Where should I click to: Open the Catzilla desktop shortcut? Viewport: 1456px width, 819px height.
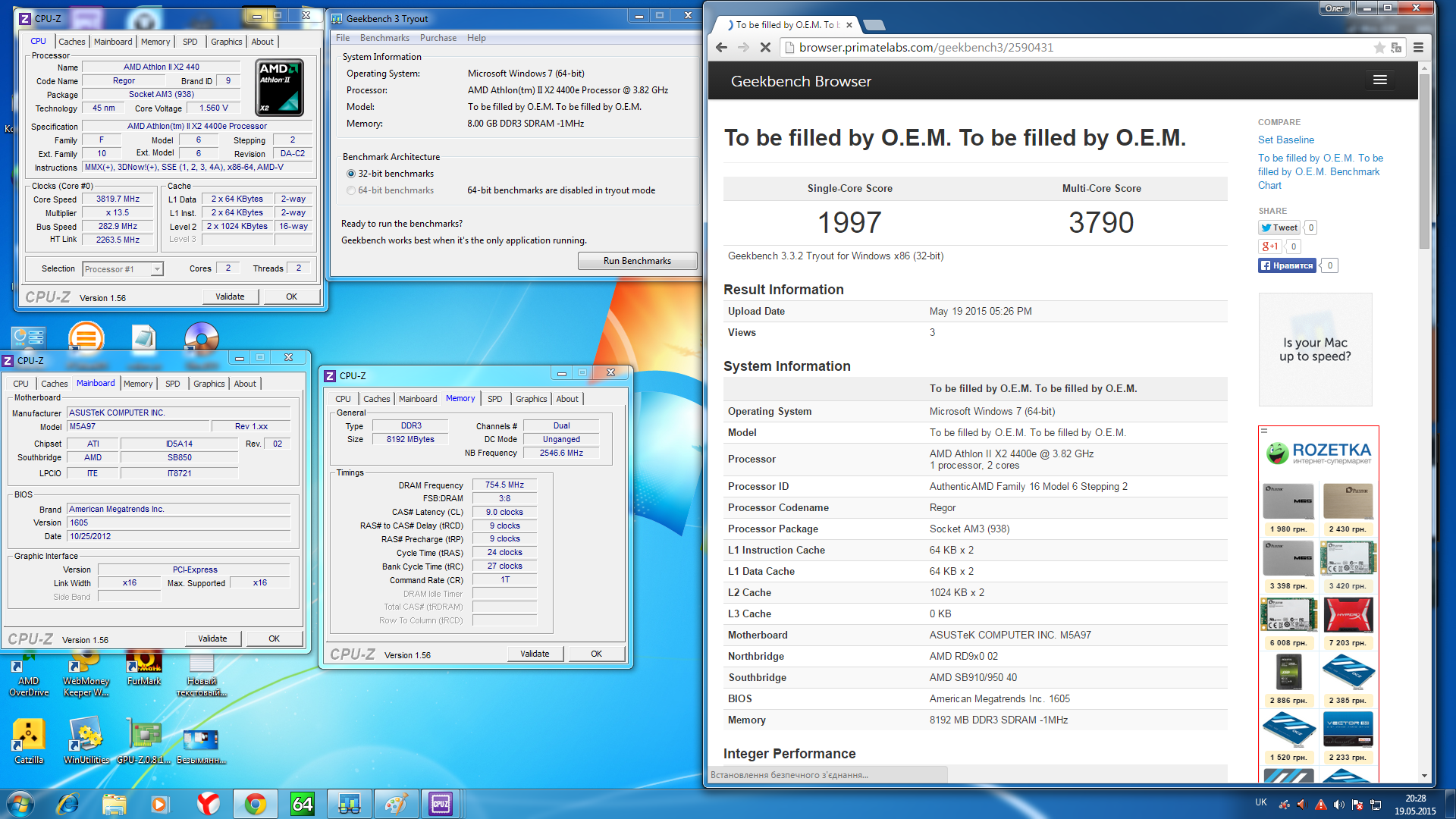point(28,742)
